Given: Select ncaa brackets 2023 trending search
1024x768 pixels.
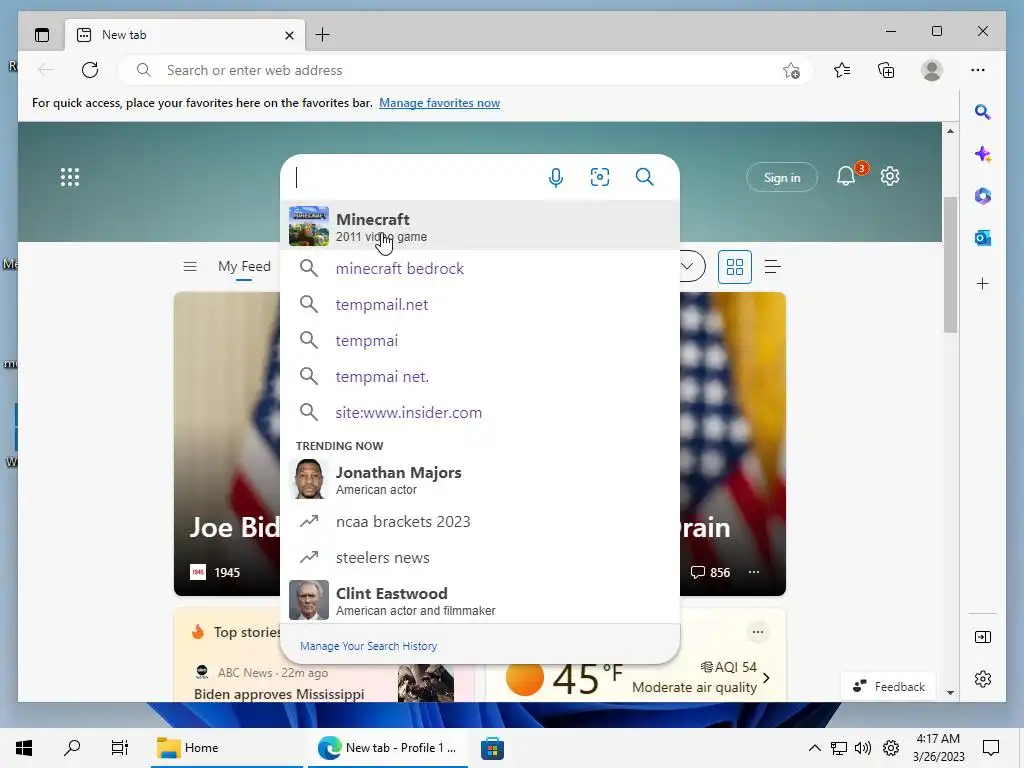Looking at the screenshot, I should pyautogui.click(x=480, y=521).
